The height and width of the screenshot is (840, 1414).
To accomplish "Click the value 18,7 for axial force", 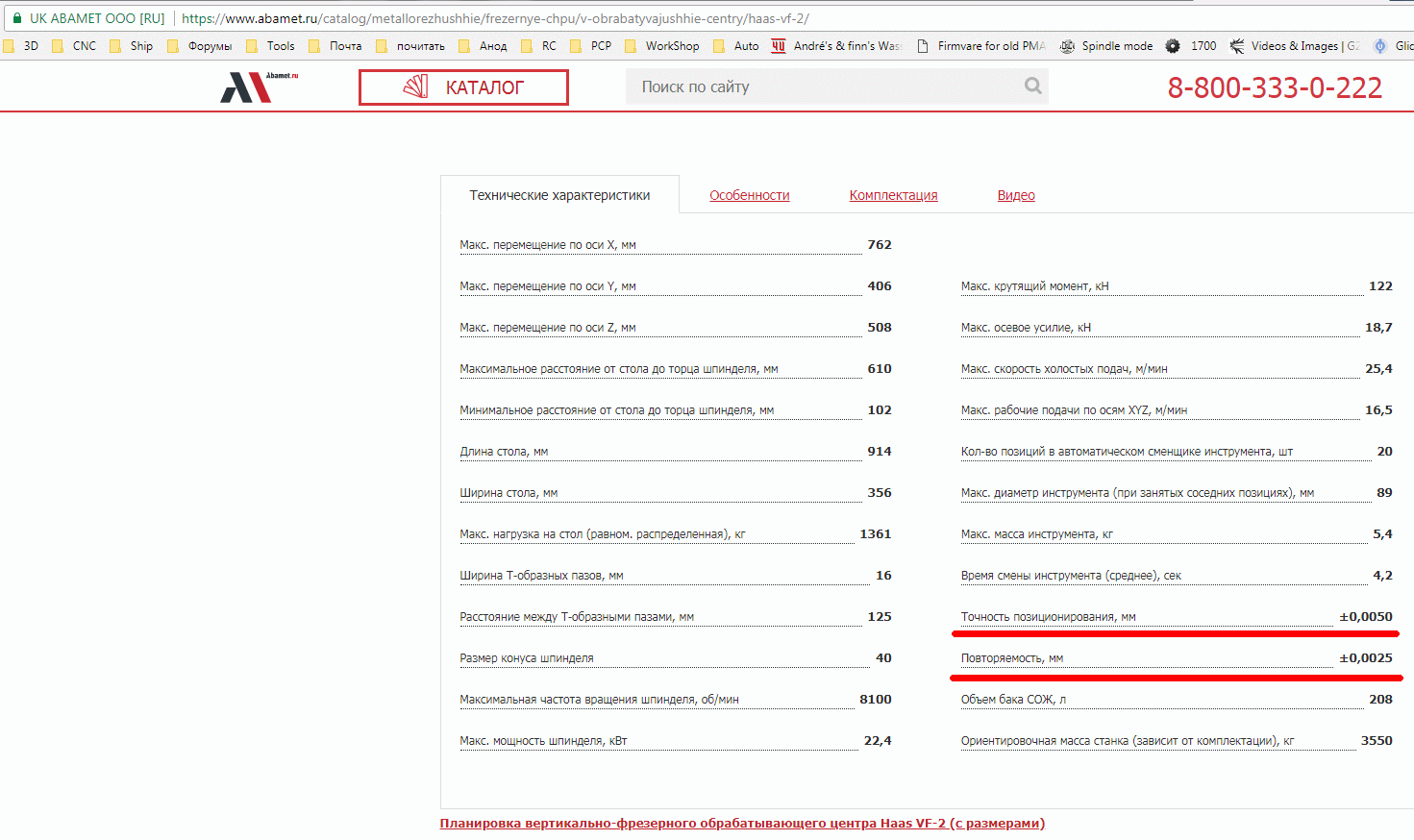I will 1378,328.
